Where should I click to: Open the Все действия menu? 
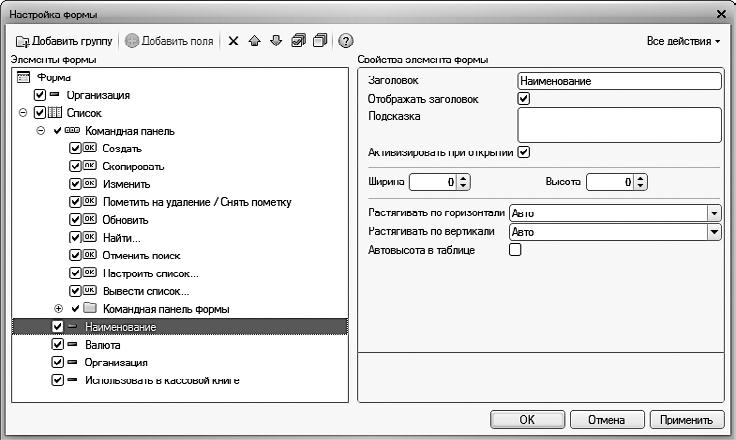tap(684, 41)
